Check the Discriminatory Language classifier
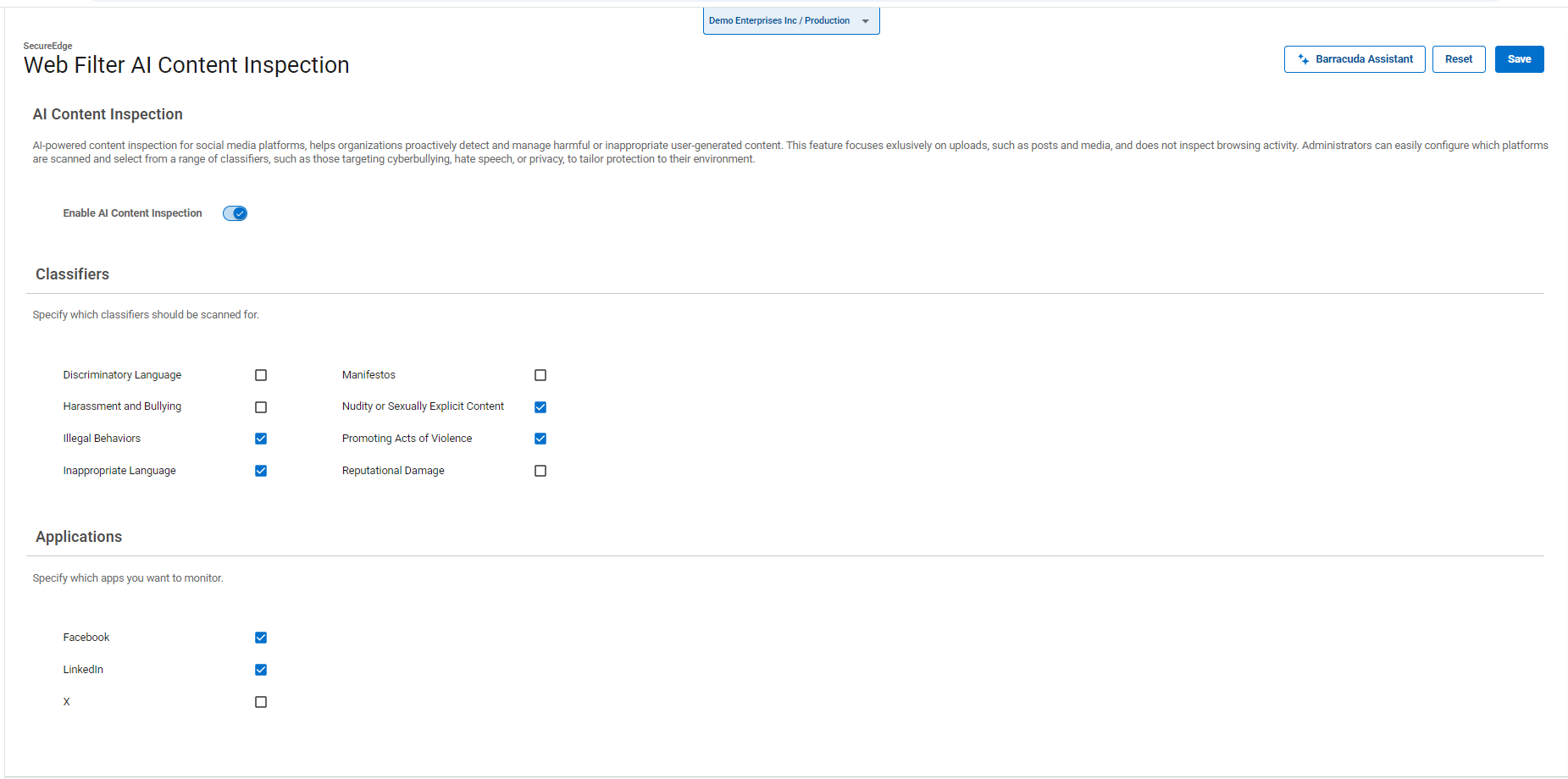This screenshot has width=1568, height=779. click(261, 375)
